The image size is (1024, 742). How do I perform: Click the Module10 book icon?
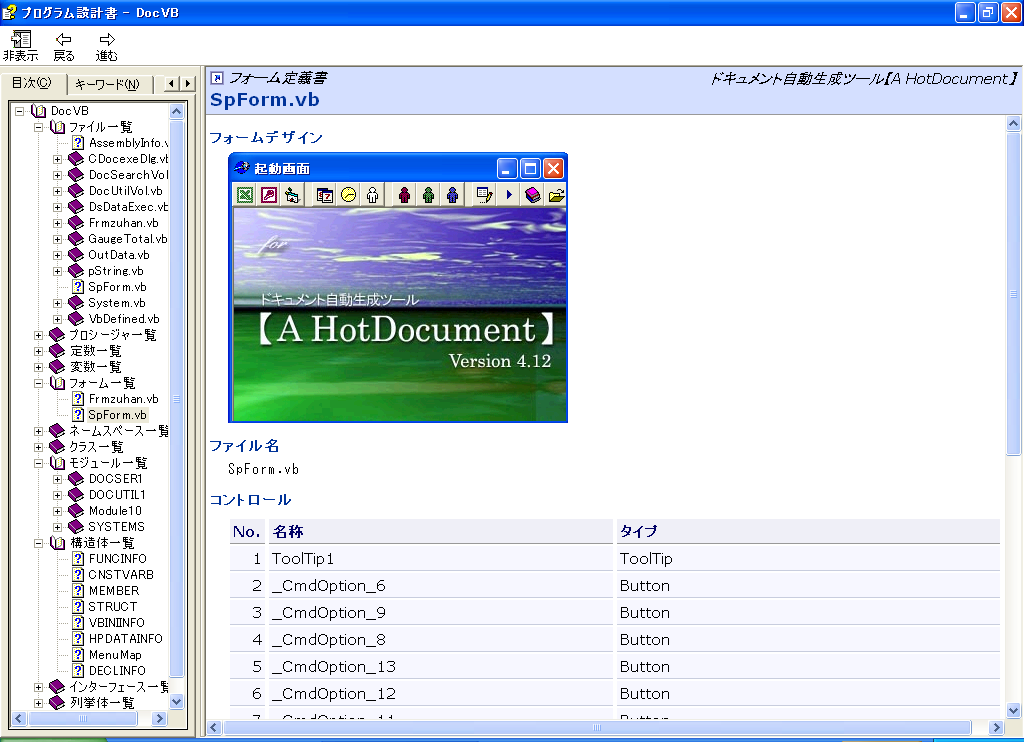coord(76,511)
